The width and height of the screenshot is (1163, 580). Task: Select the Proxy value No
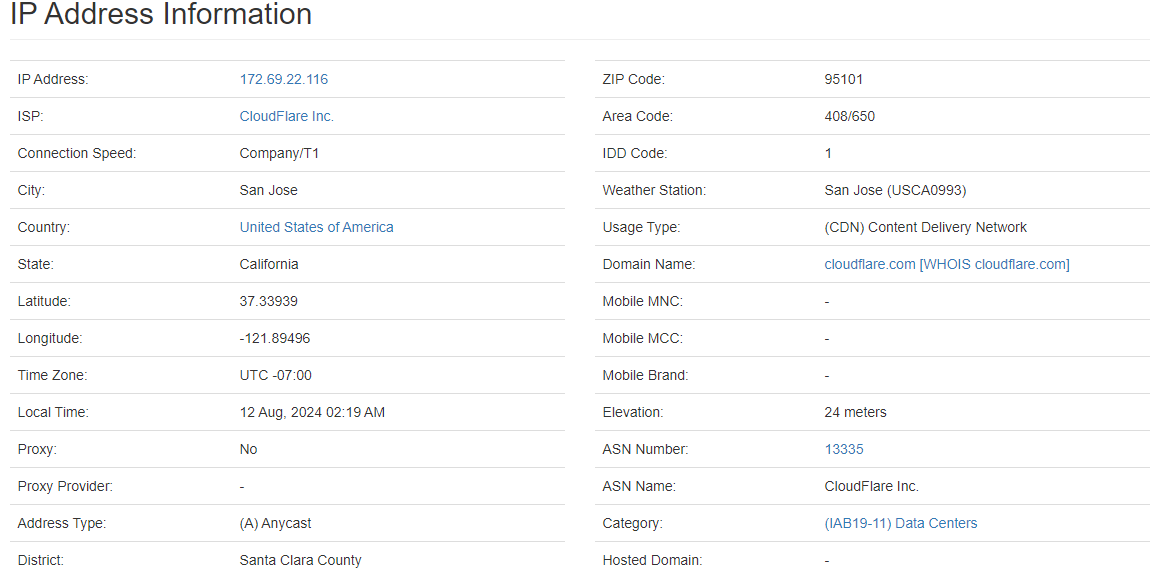click(x=248, y=449)
